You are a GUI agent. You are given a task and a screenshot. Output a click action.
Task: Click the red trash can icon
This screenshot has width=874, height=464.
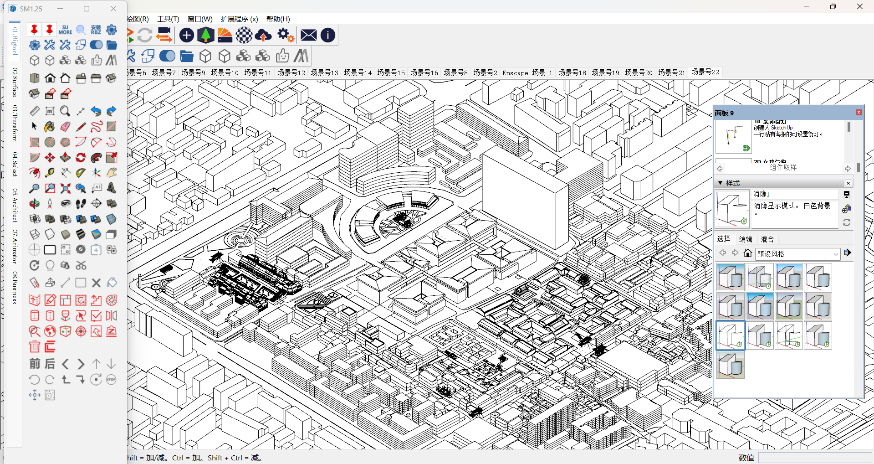(35, 347)
